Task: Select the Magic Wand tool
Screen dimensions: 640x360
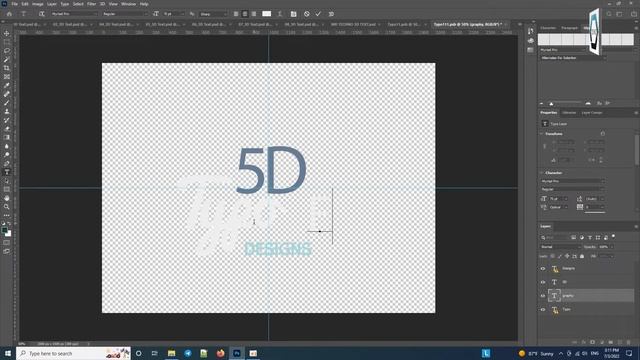Action: click(7, 60)
